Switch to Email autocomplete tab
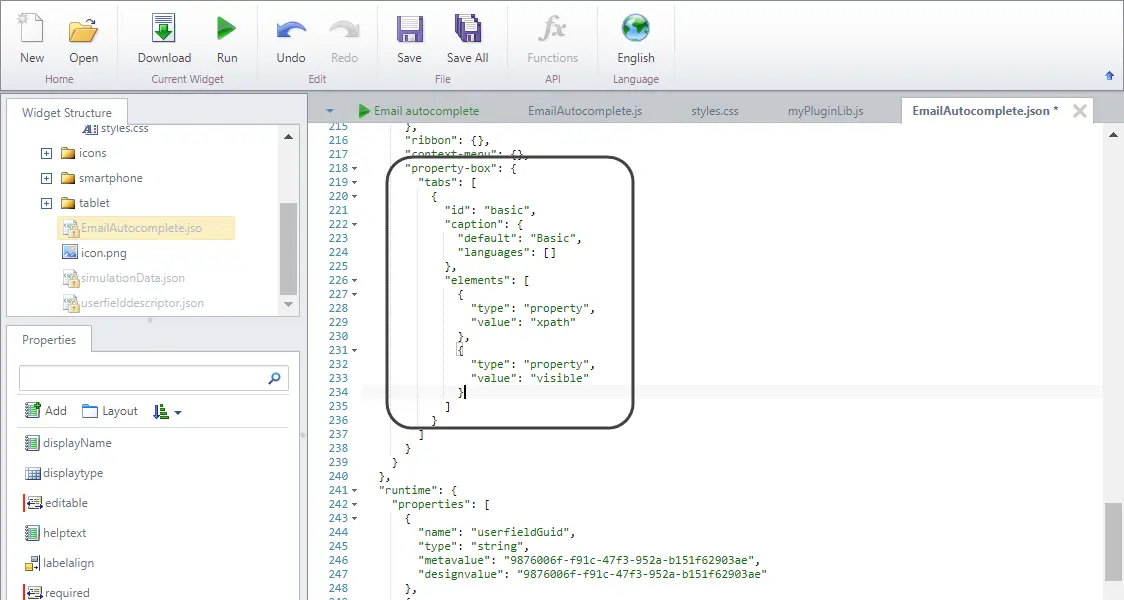This screenshot has height=600, width=1124. point(419,111)
